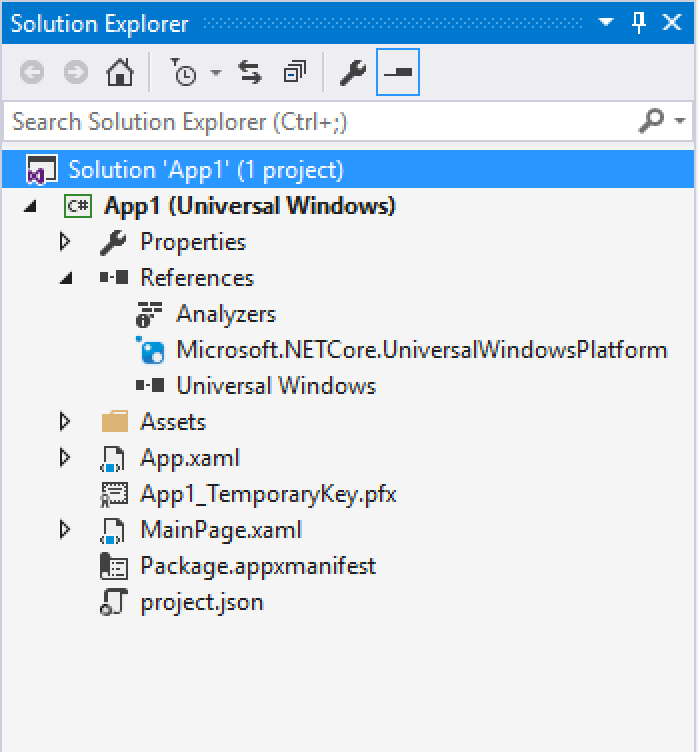698x752 pixels.
Task: Click the Search Solution Explorer field
Action: 320,122
